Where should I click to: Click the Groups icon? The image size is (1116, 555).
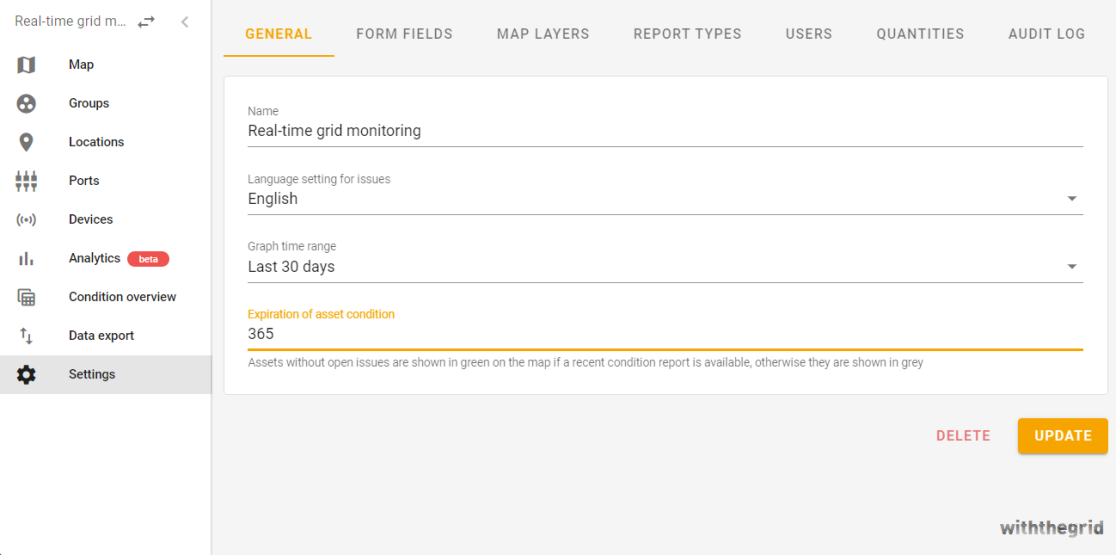pyautogui.click(x=26, y=103)
